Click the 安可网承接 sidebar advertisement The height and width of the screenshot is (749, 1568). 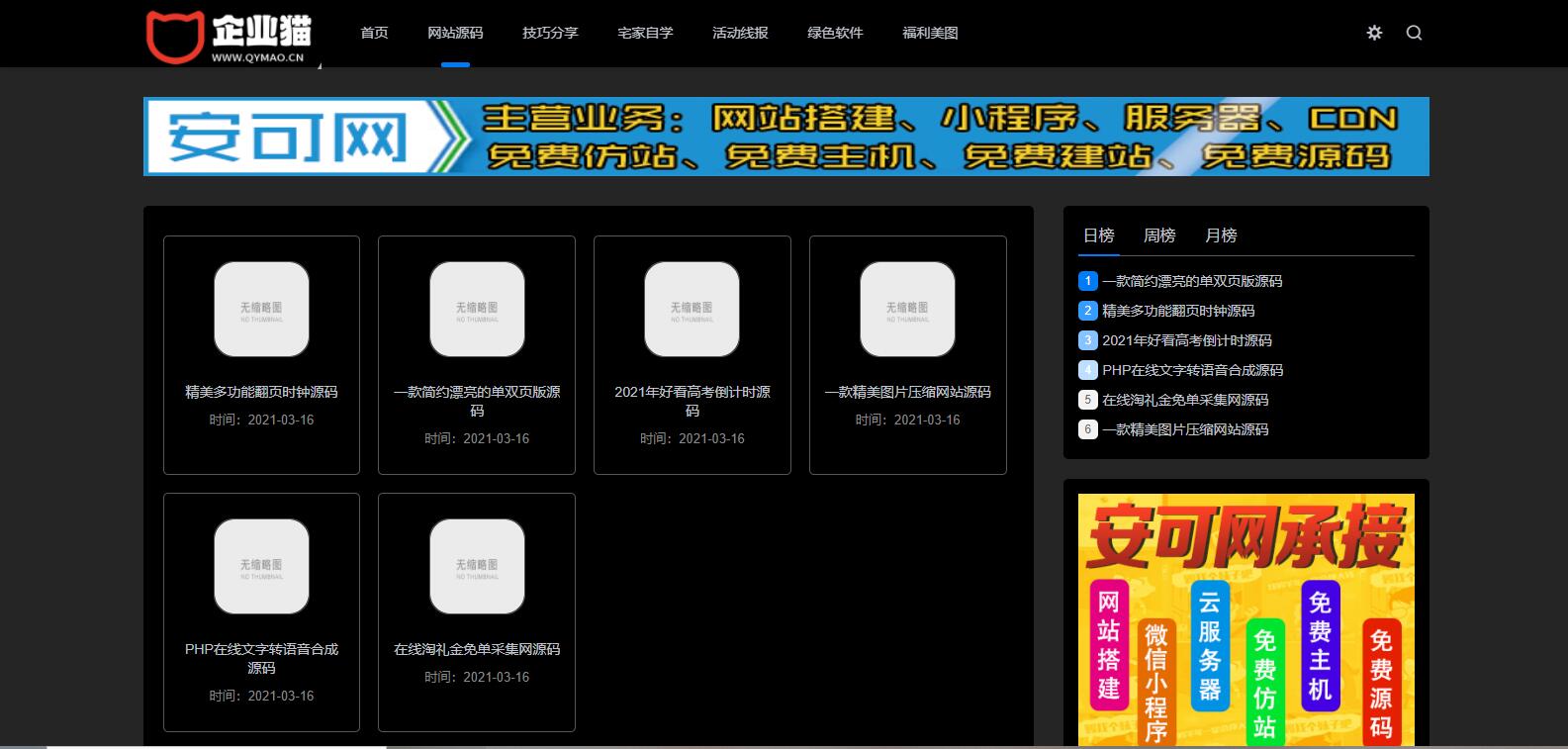click(1245, 618)
